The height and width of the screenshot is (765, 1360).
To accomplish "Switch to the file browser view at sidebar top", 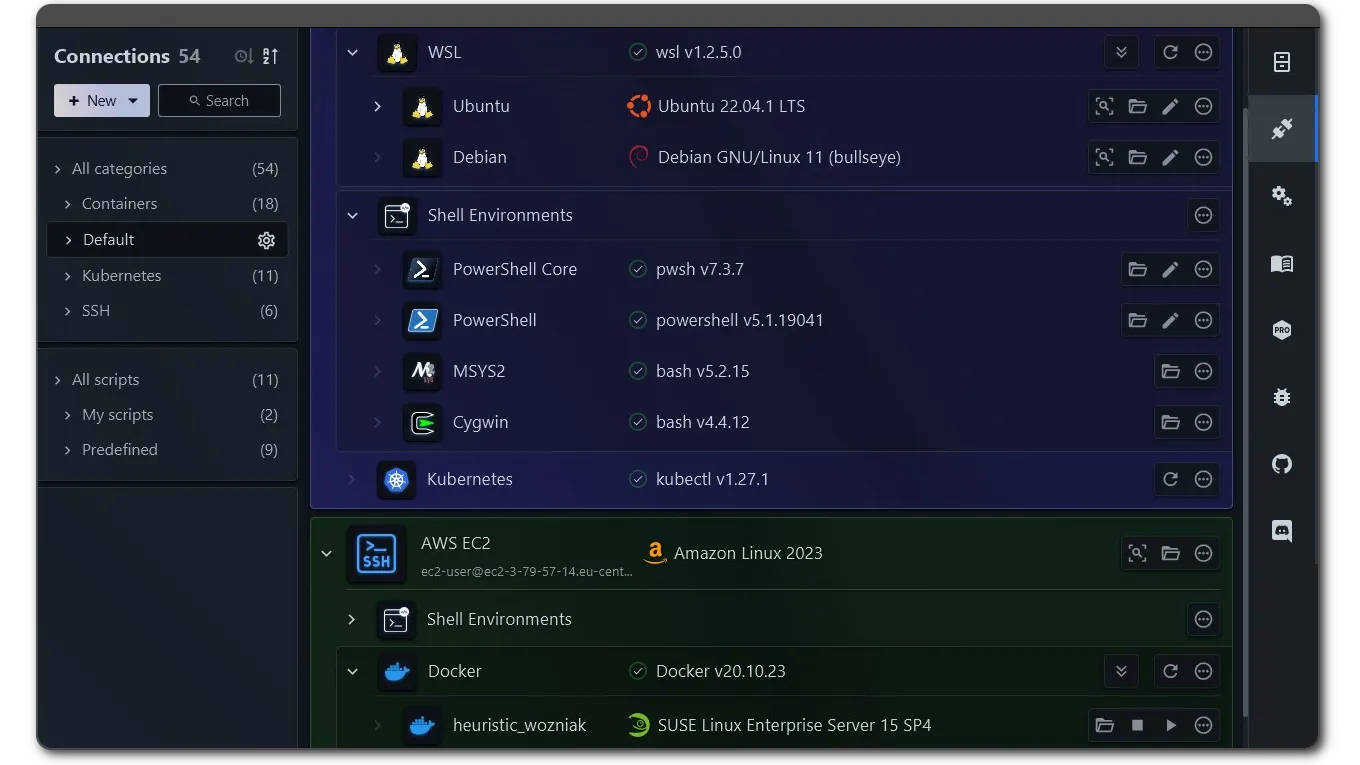I will tap(1282, 62).
